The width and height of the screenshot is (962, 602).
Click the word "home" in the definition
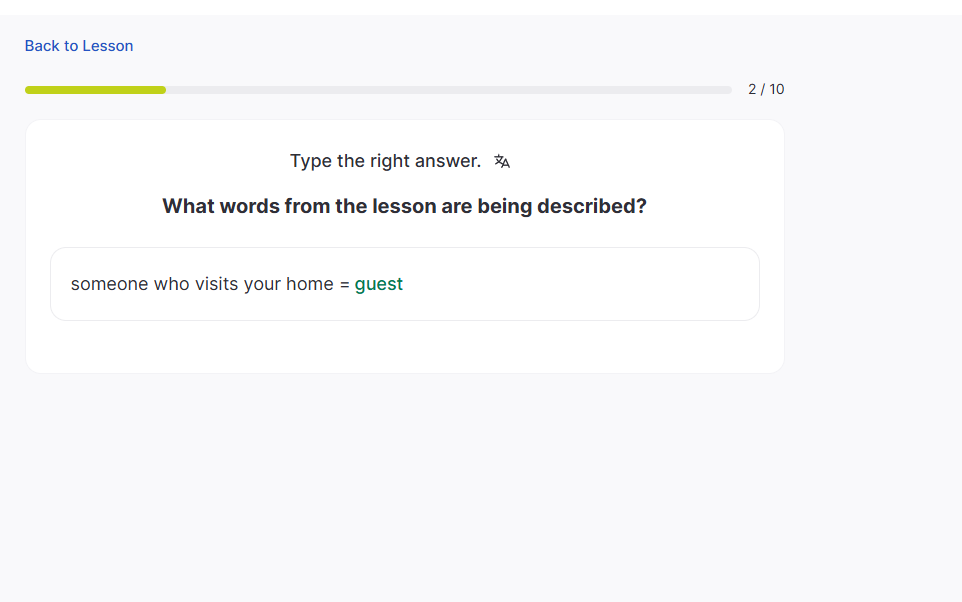tap(310, 284)
